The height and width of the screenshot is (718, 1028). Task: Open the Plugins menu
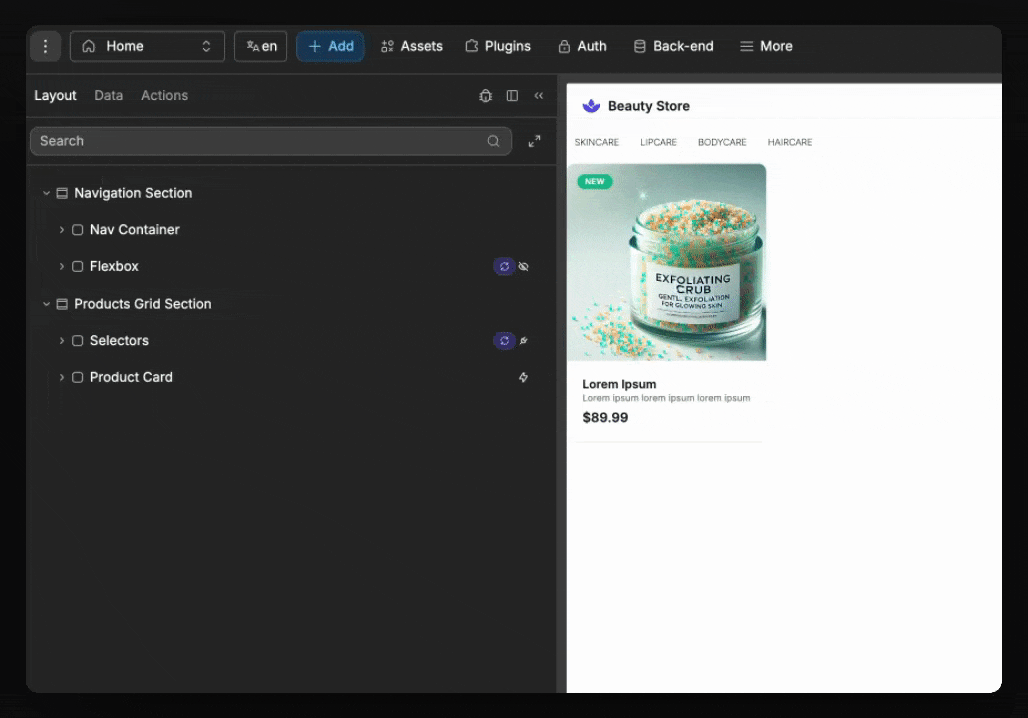point(498,46)
